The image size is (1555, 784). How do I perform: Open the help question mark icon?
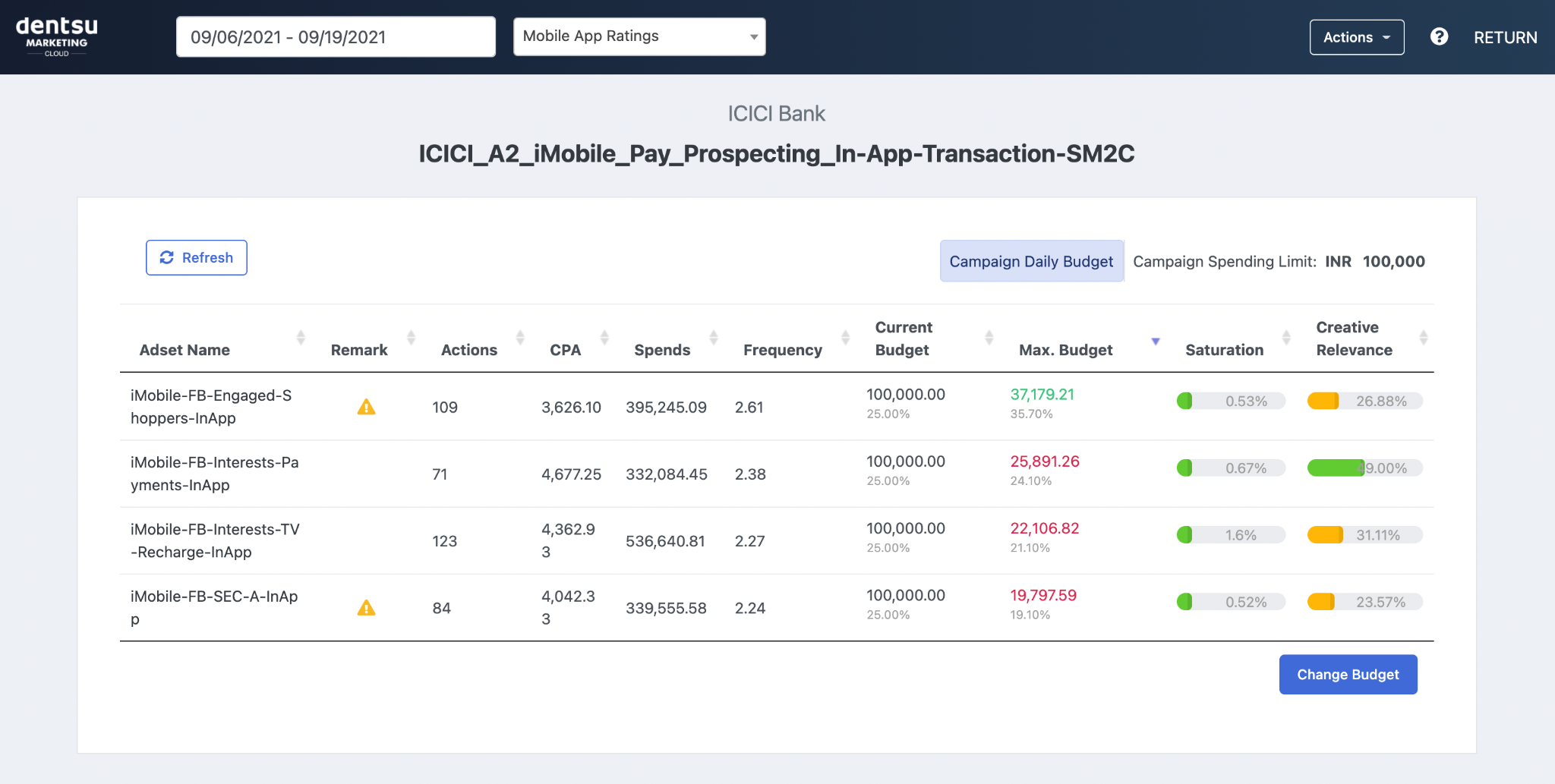point(1439,36)
